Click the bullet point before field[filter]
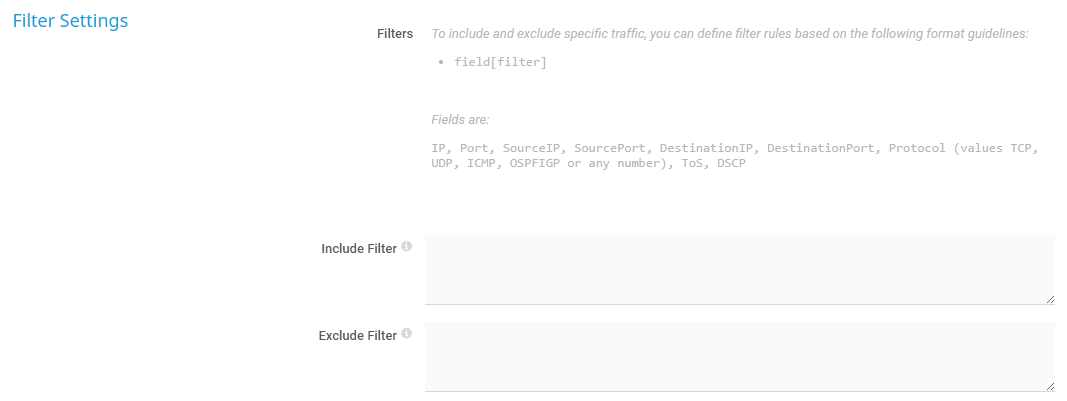This screenshot has height=401, width=1067. point(443,63)
